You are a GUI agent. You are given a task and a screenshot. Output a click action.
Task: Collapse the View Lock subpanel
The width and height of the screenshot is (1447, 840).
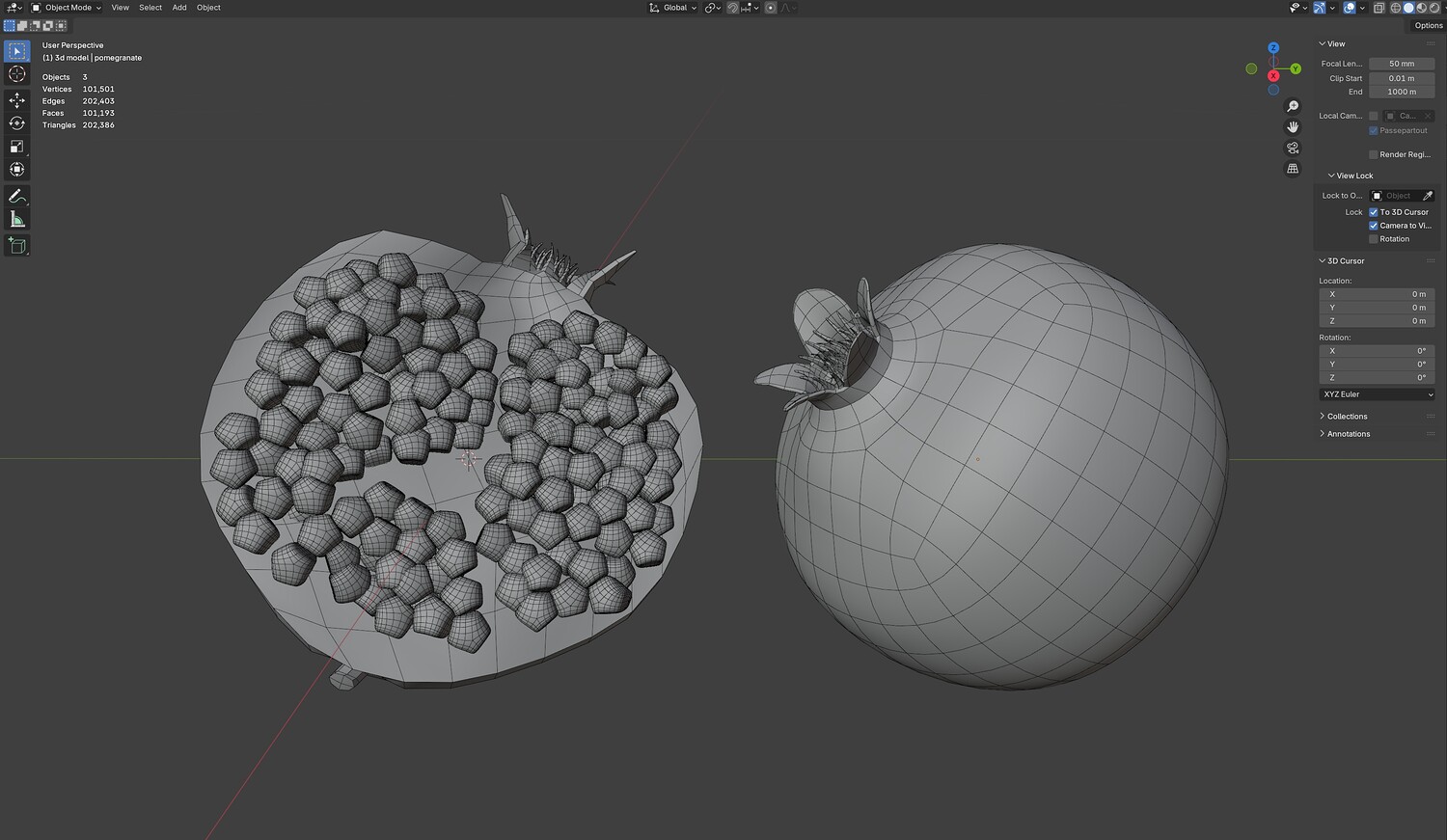(x=1351, y=176)
